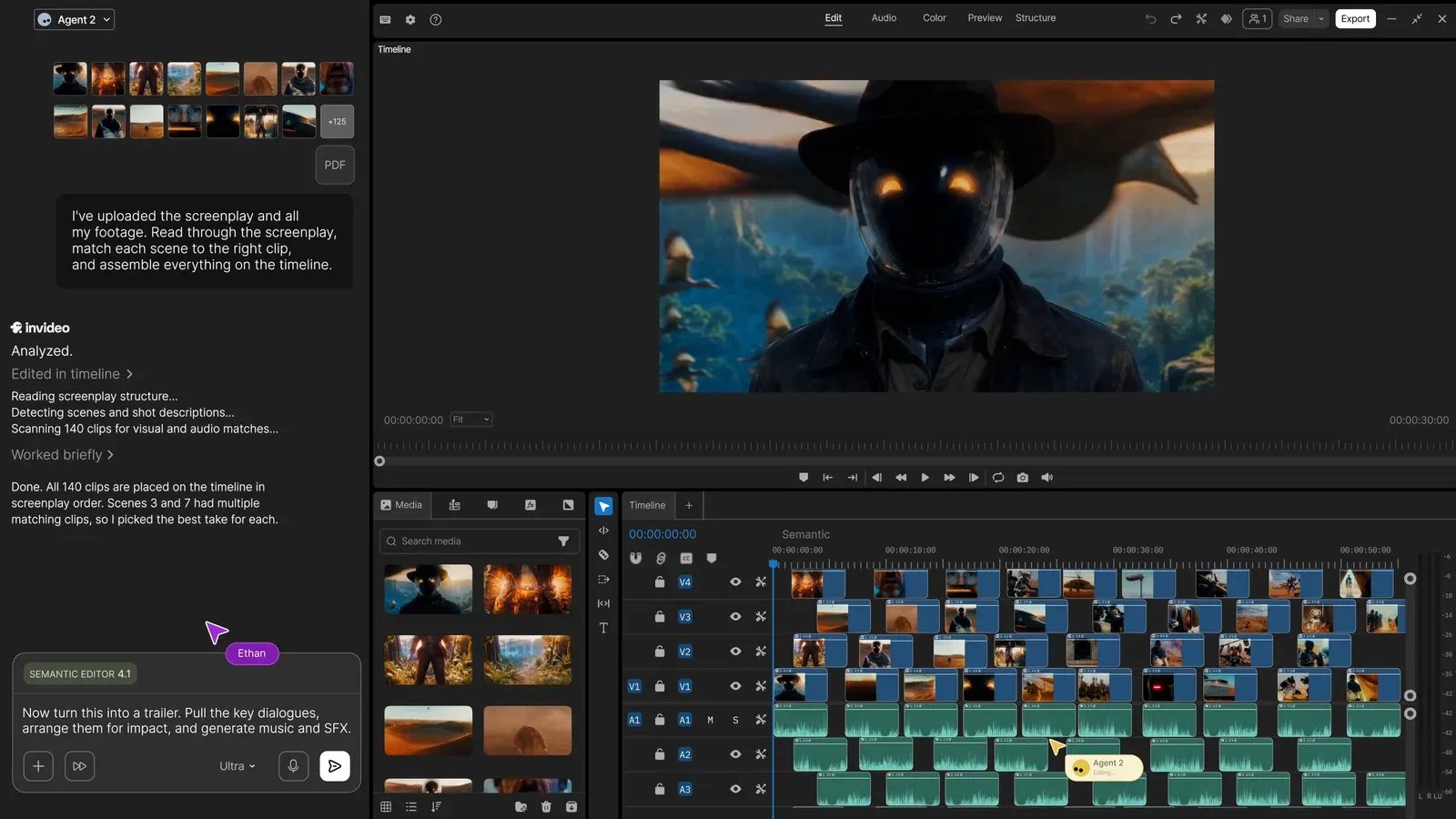Switch media bin to list view

(411, 806)
